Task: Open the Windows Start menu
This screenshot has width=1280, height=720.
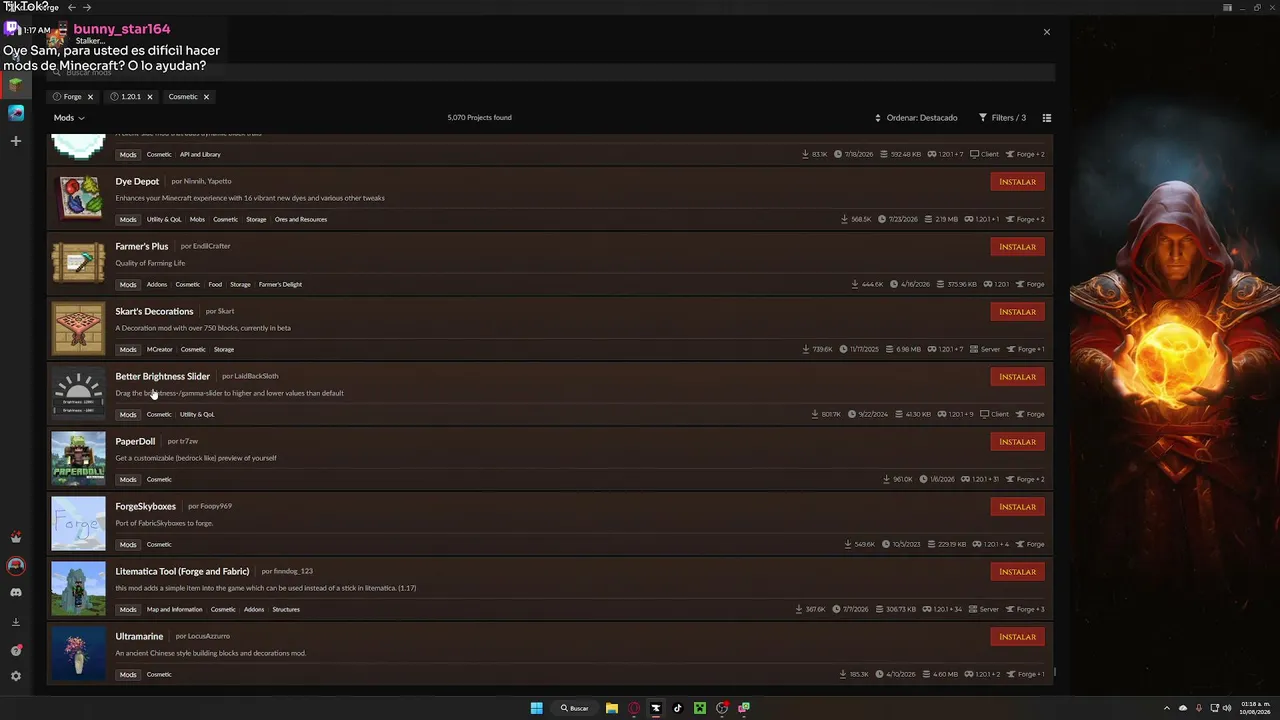Action: click(537, 708)
